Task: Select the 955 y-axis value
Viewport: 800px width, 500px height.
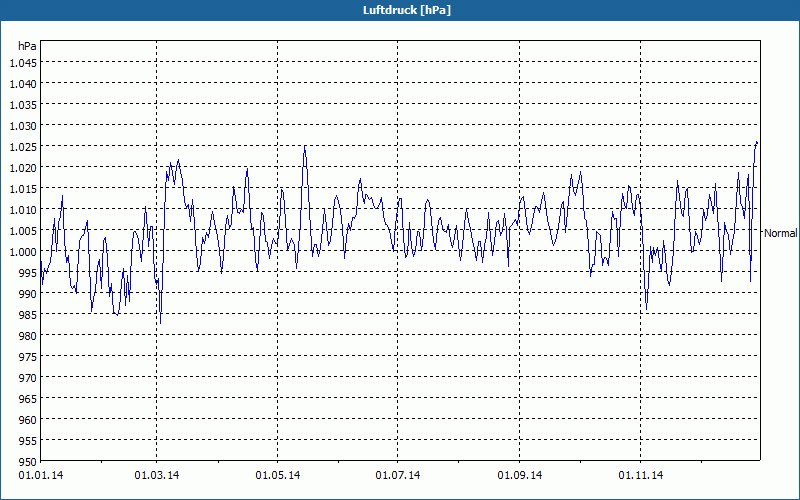Action: 28,440
